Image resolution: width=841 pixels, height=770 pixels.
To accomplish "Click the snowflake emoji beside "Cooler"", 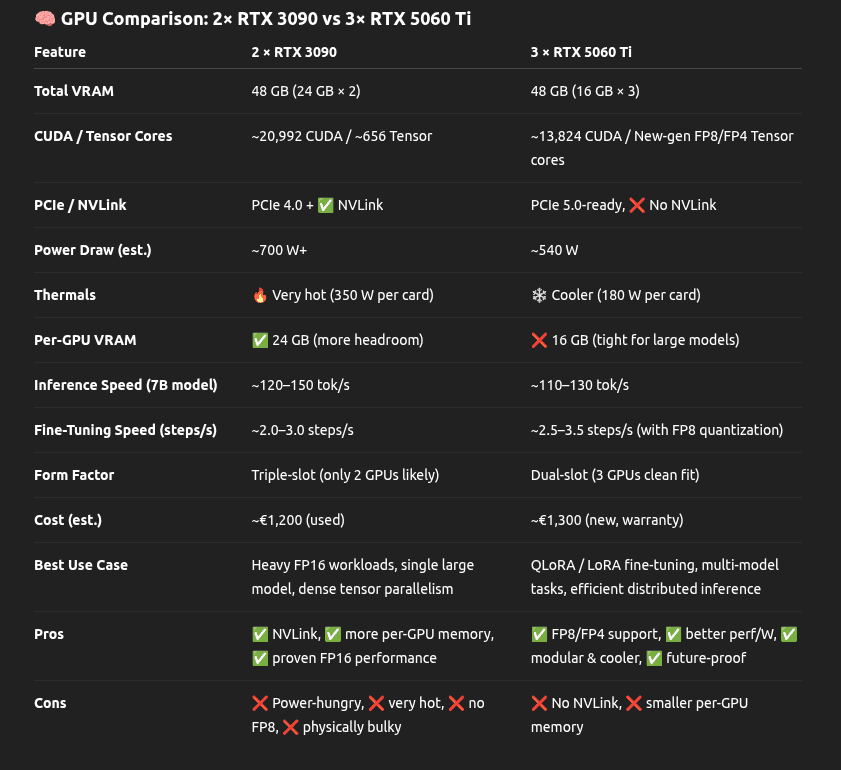I will [539, 295].
